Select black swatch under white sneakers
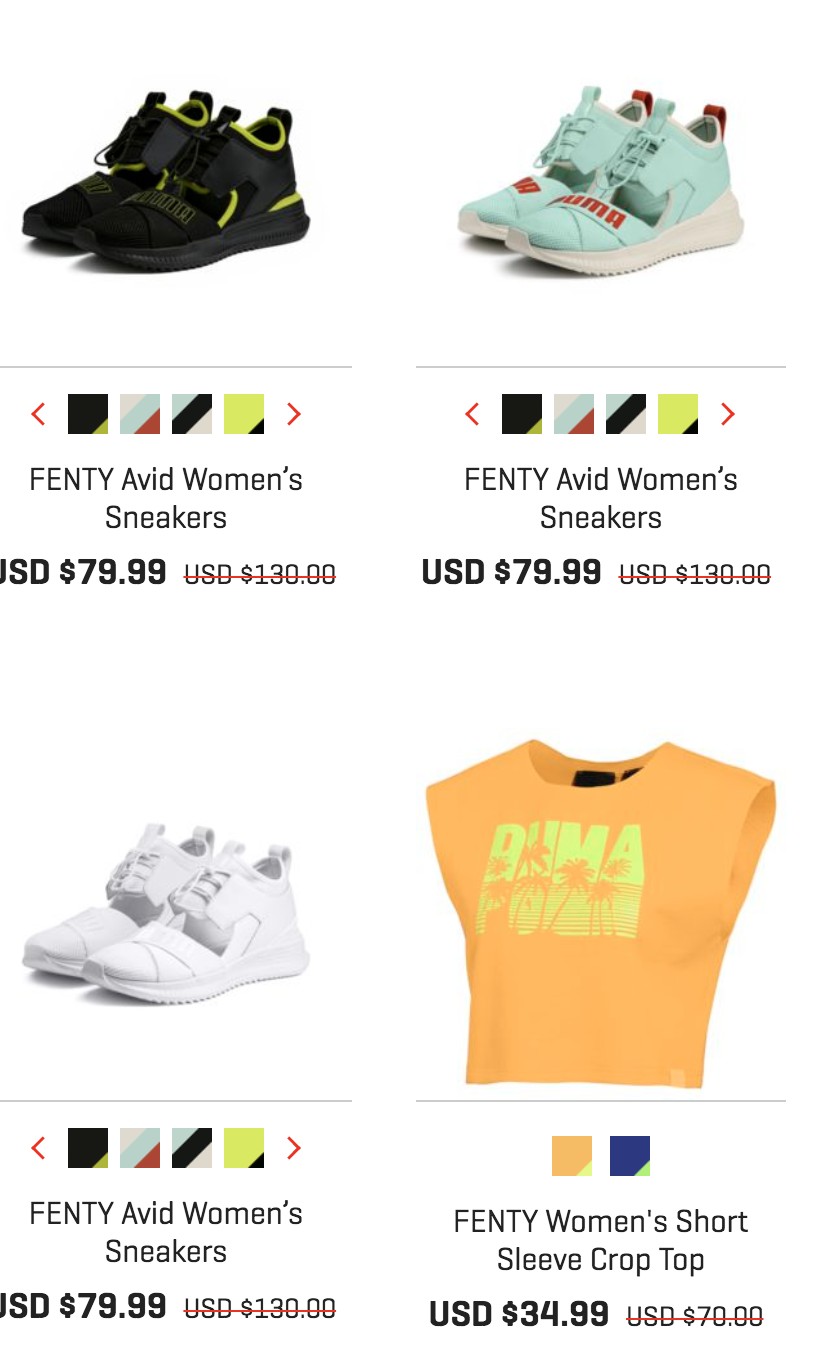Image resolution: width=828 pixels, height=1368 pixels. tap(88, 1148)
